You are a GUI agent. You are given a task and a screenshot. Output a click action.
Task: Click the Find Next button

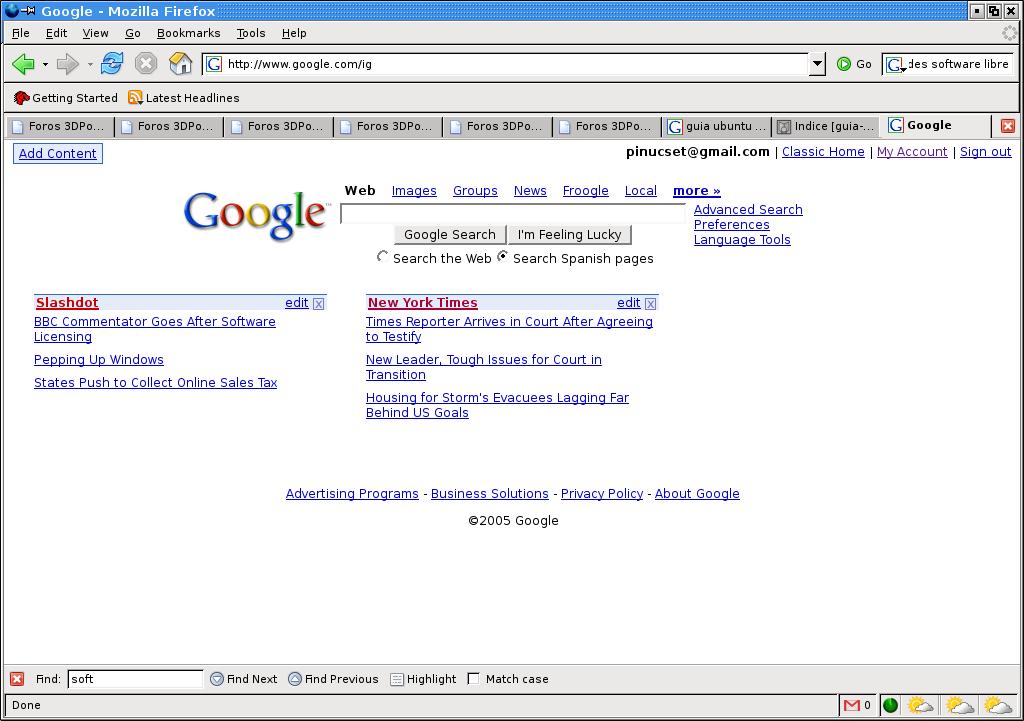pyautogui.click(x=244, y=679)
